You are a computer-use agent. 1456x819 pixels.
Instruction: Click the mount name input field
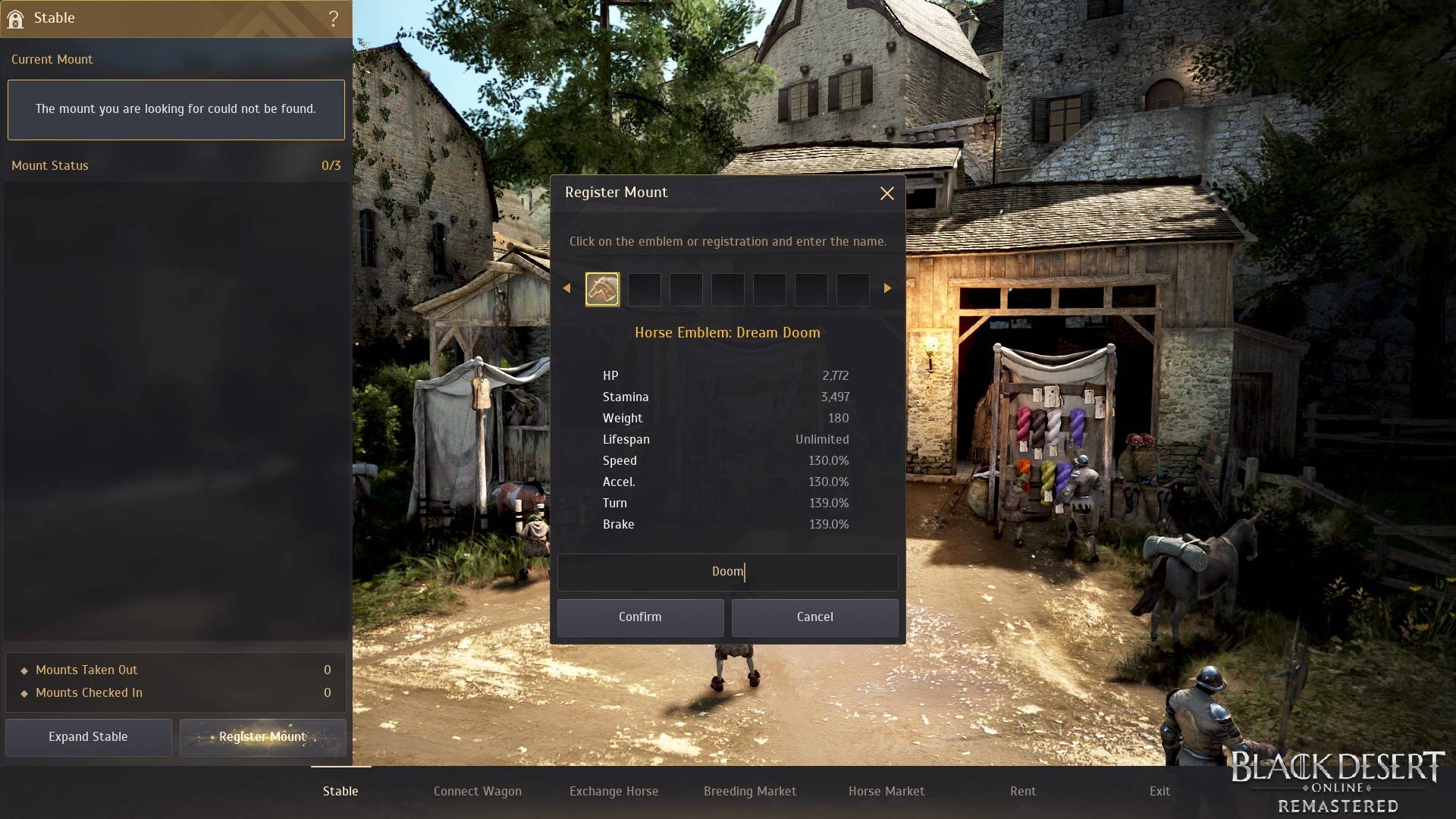click(727, 571)
